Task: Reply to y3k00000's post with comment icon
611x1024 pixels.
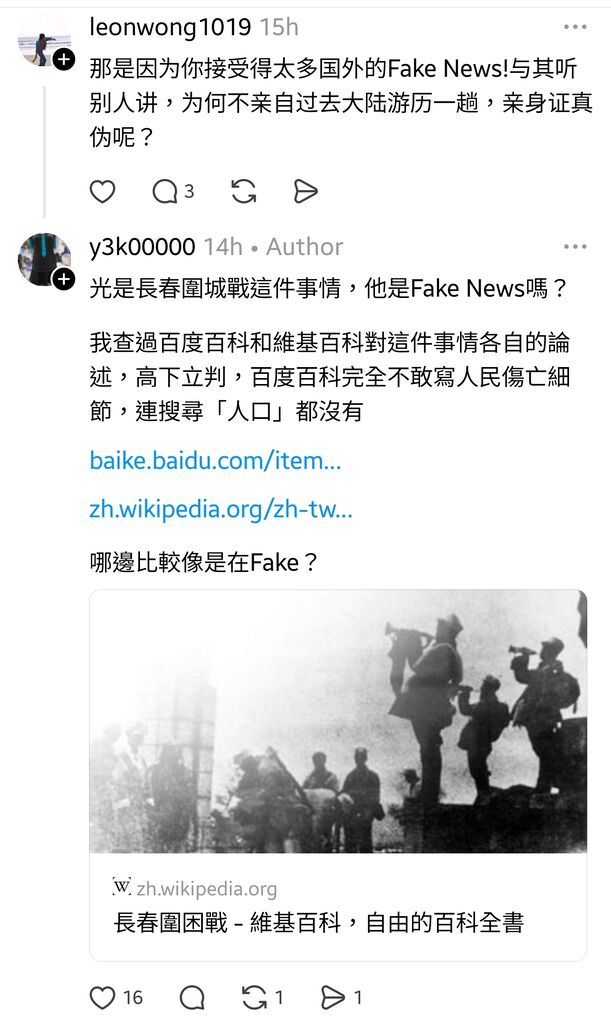Action: click(x=192, y=997)
